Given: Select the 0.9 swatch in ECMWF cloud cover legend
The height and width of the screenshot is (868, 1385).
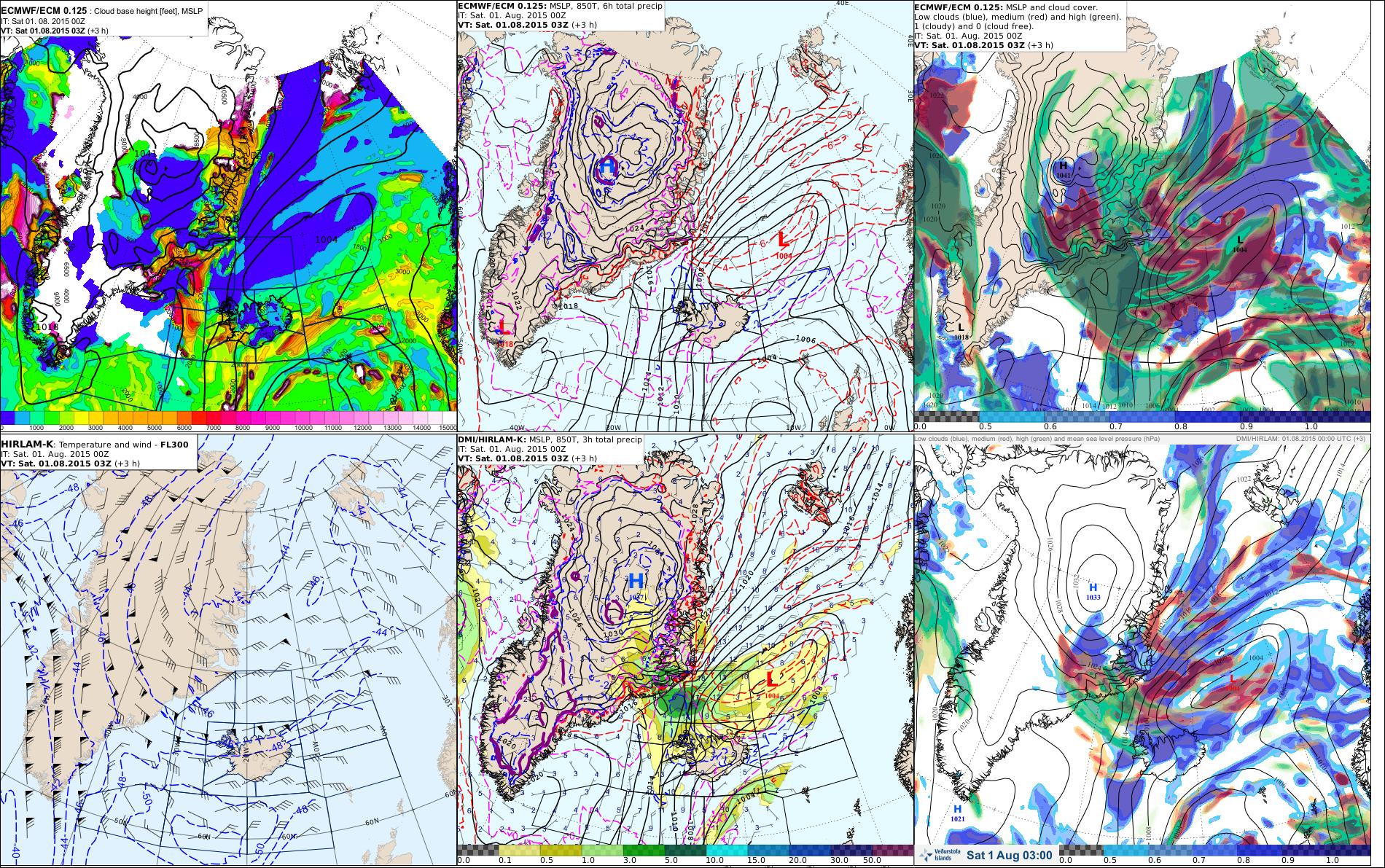Looking at the screenshot, I should pyautogui.click(x=1271, y=415).
